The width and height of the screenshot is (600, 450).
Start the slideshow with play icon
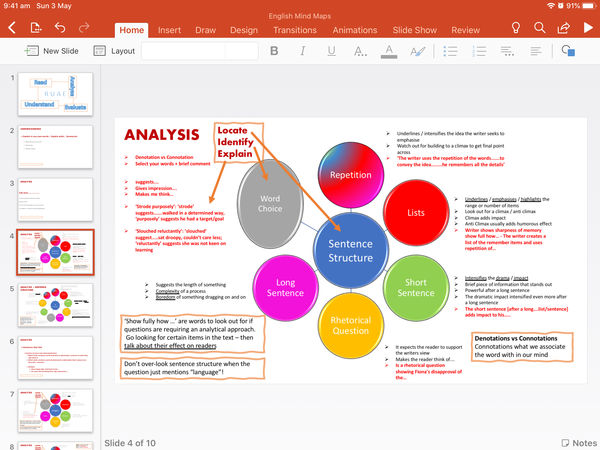coord(588,28)
